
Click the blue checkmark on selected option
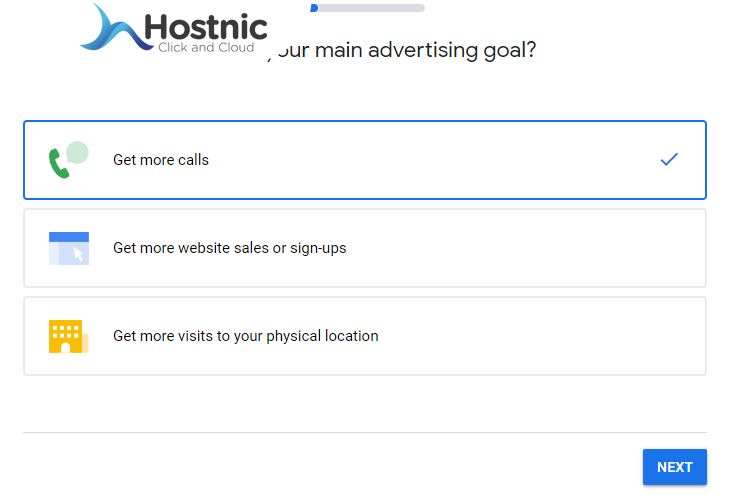click(x=669, y=160)
